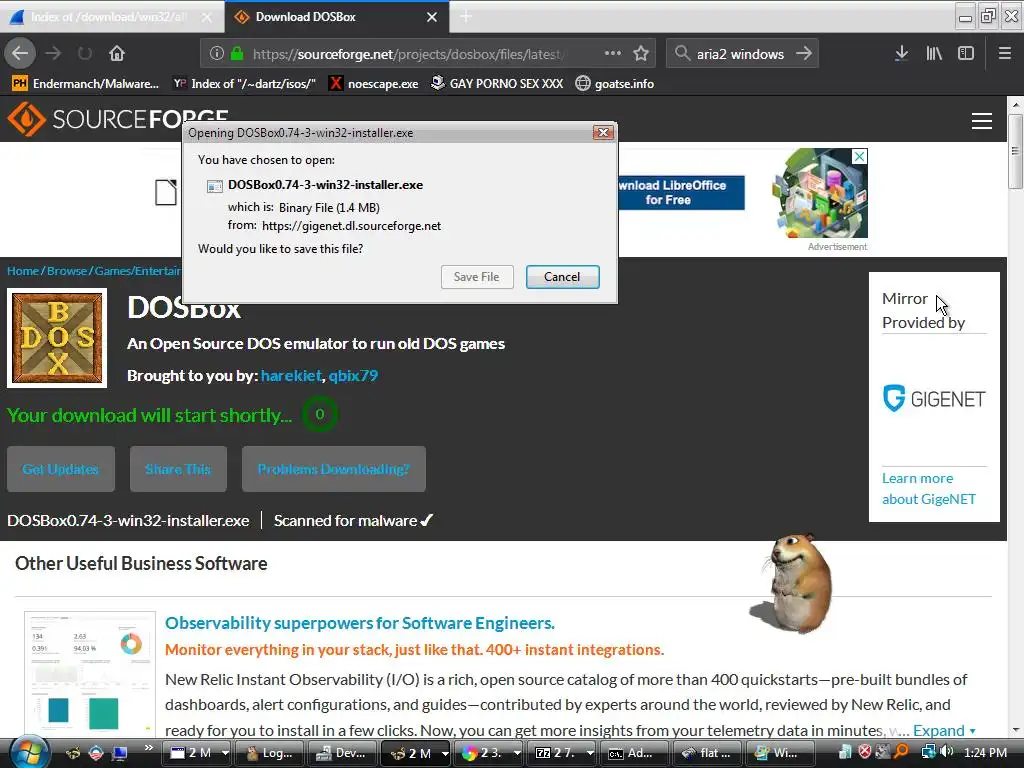1024x768 pixels.
Task: Click the DOSBox project logo image
Action: pos(57,338)
